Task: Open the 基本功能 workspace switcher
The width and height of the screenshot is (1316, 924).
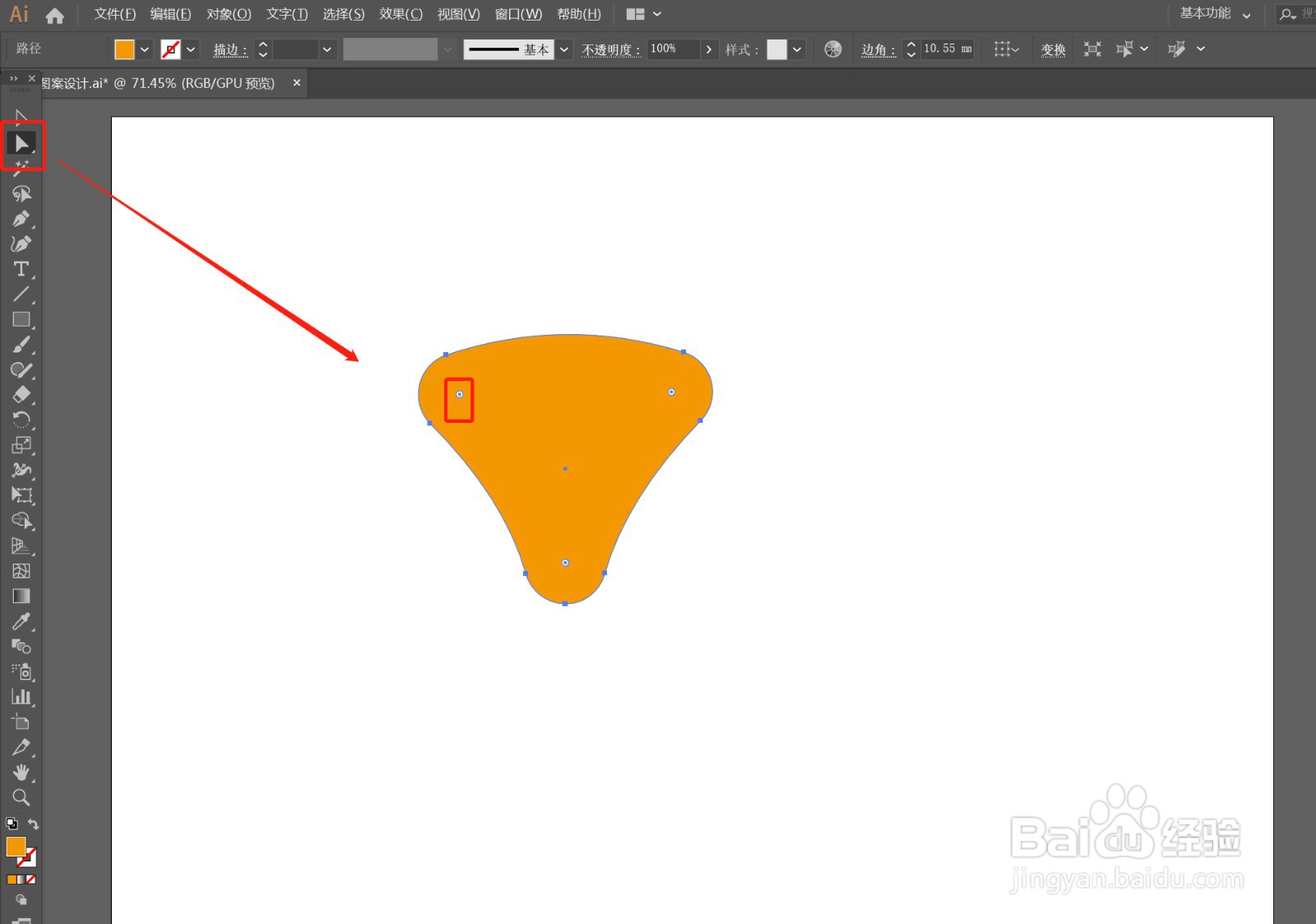Action: 1215,14
